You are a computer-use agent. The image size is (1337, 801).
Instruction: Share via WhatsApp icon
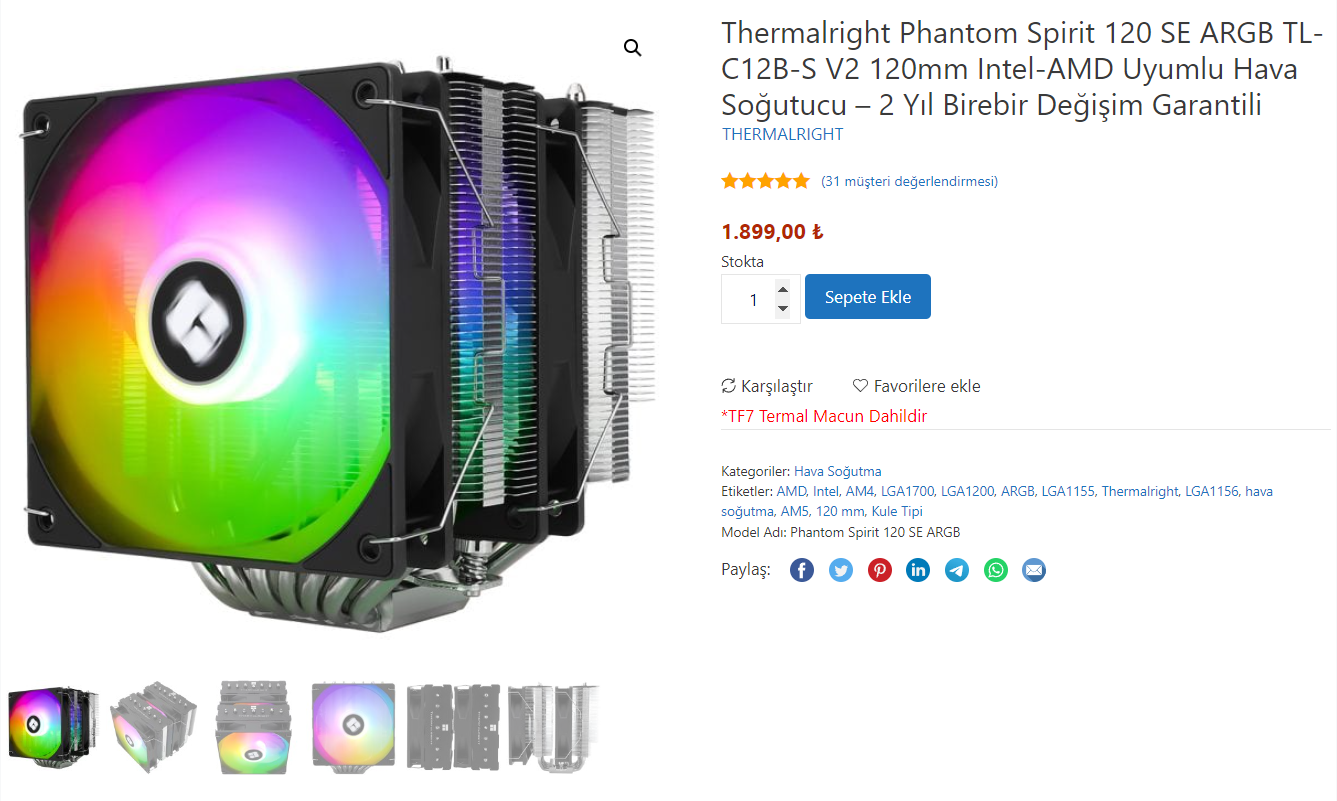point(996,570)
